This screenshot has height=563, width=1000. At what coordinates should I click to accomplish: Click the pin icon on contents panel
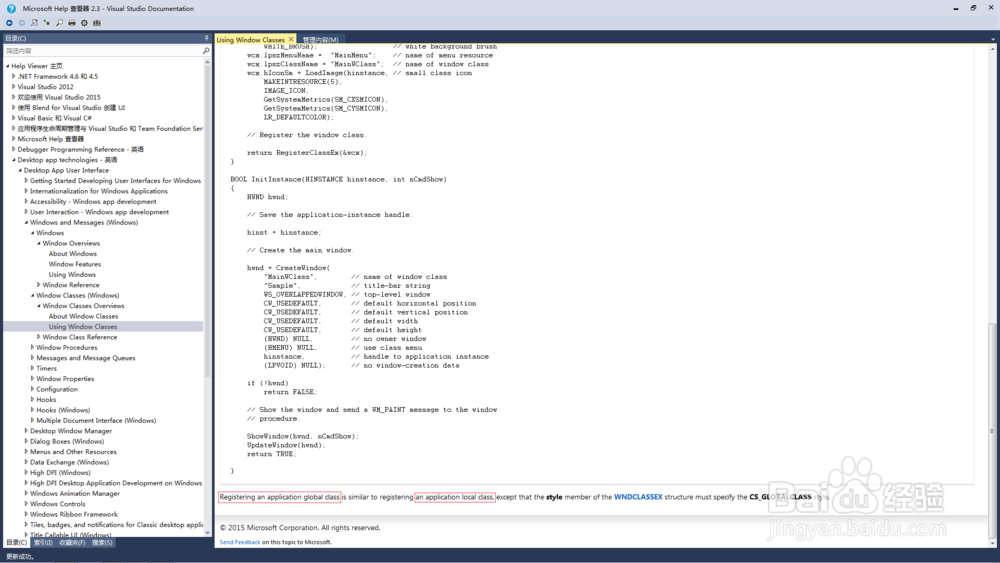(206, 38)
